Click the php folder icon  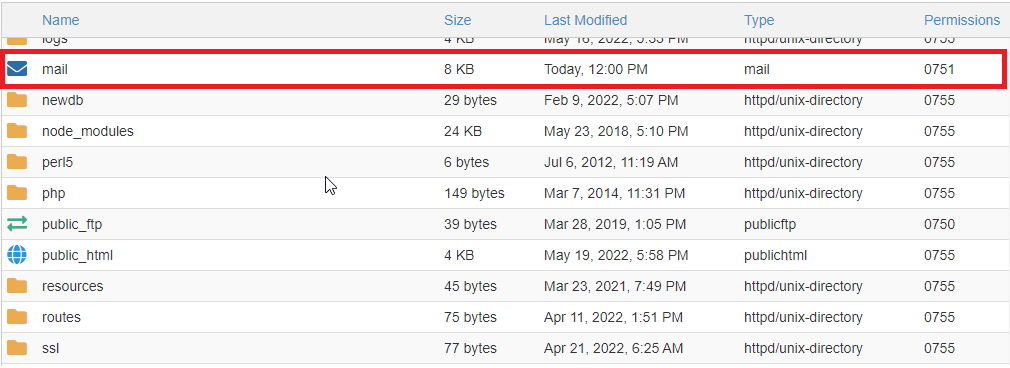(17, 193)
